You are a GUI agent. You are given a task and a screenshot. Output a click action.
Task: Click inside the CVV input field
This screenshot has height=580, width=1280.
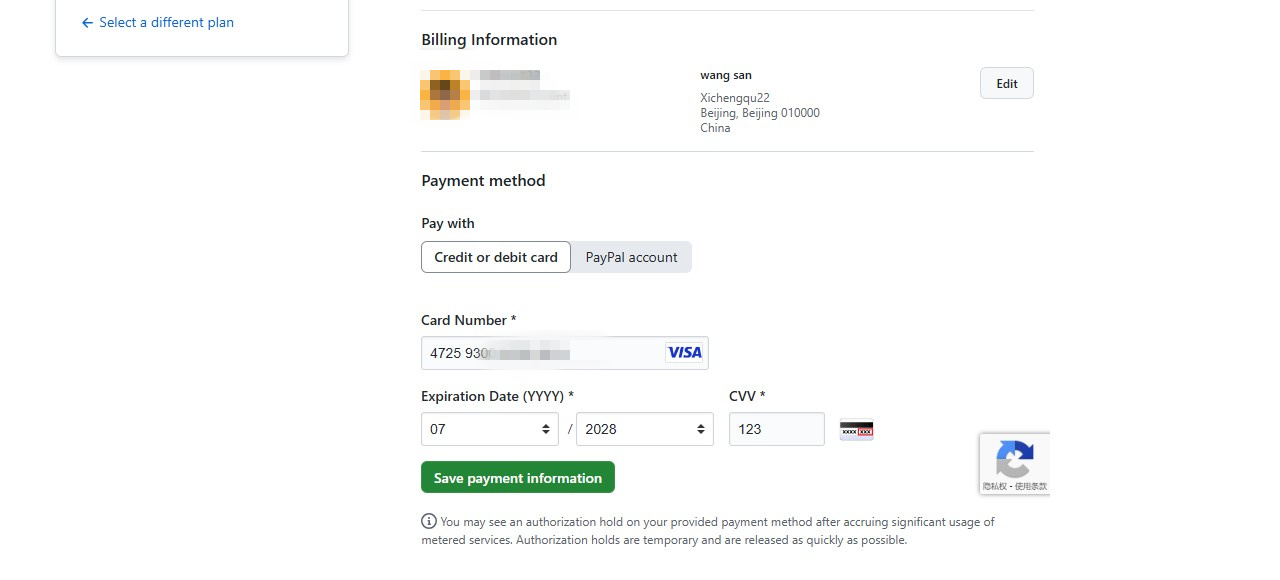pos(776,429)
